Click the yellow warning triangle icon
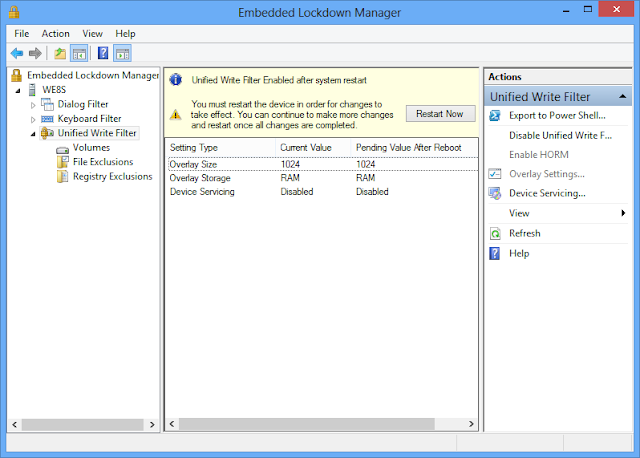The image size is (640, 458). coord(176,115)
